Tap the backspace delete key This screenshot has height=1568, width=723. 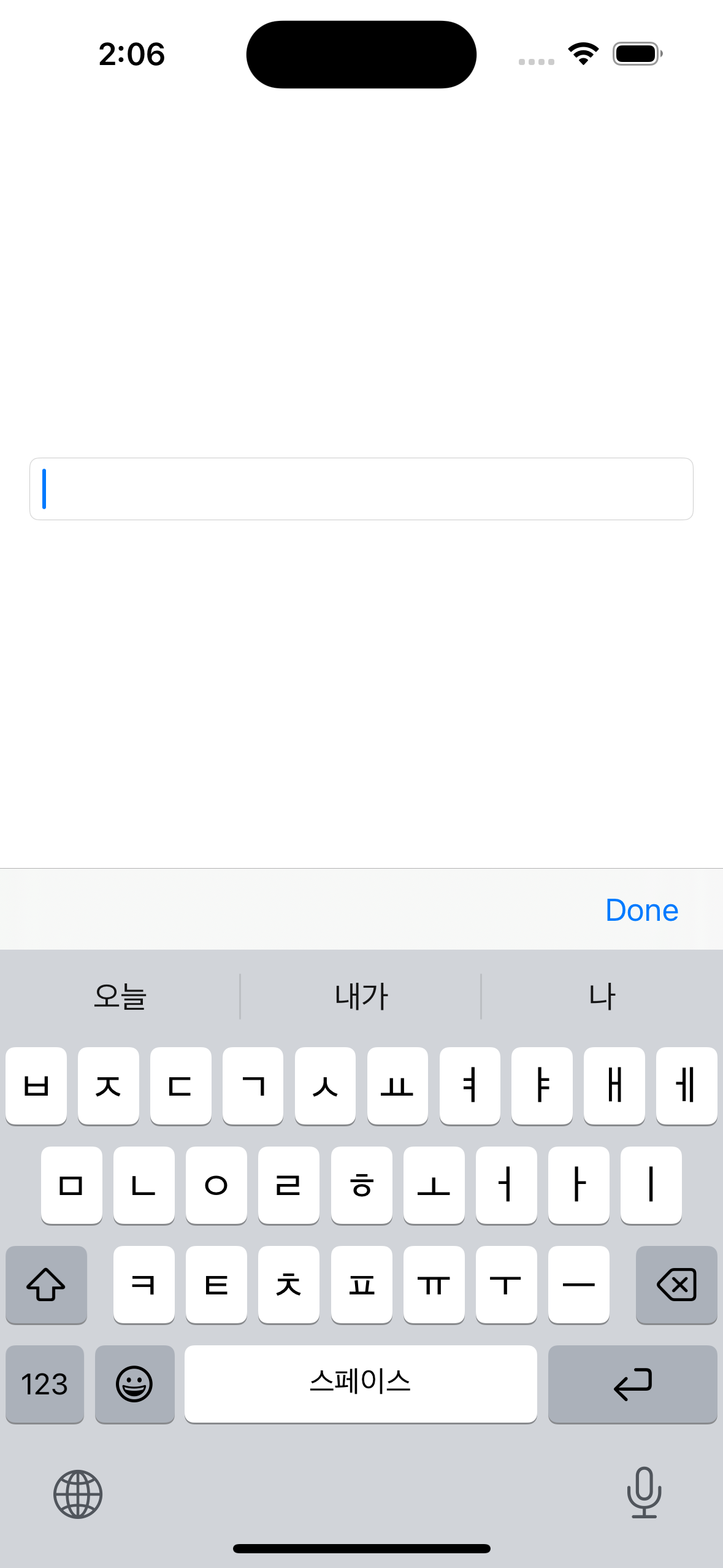pyautogui.click(x=676, y=1285)
